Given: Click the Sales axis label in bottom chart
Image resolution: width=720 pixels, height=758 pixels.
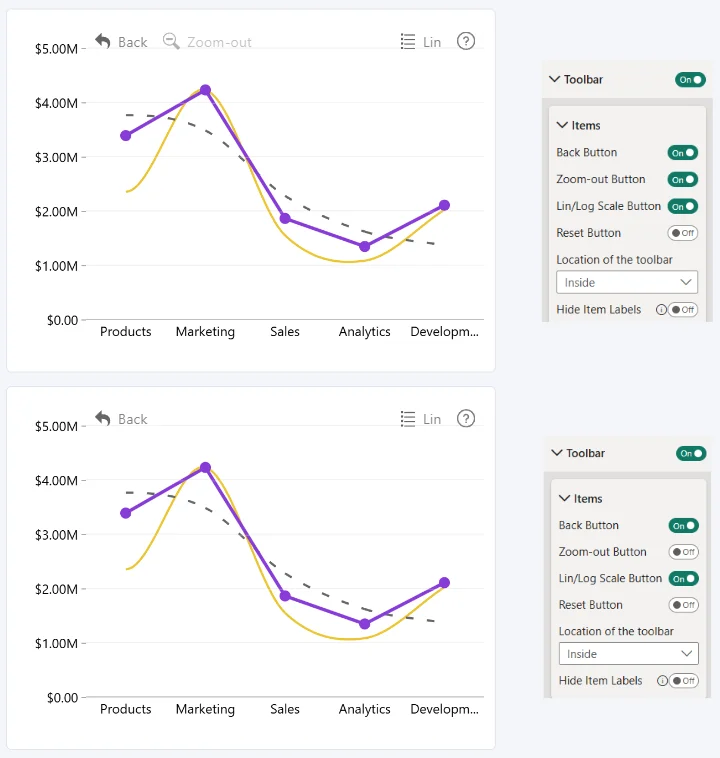Looking at the screenshot, I should tap(285, 709).
